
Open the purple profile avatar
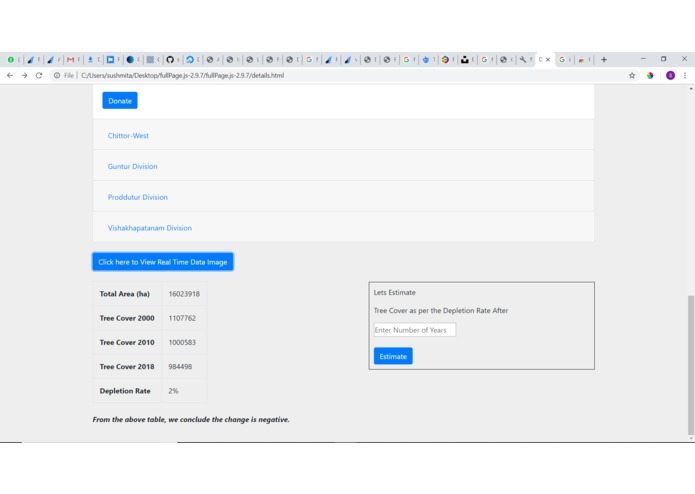[x=670, y=75]
